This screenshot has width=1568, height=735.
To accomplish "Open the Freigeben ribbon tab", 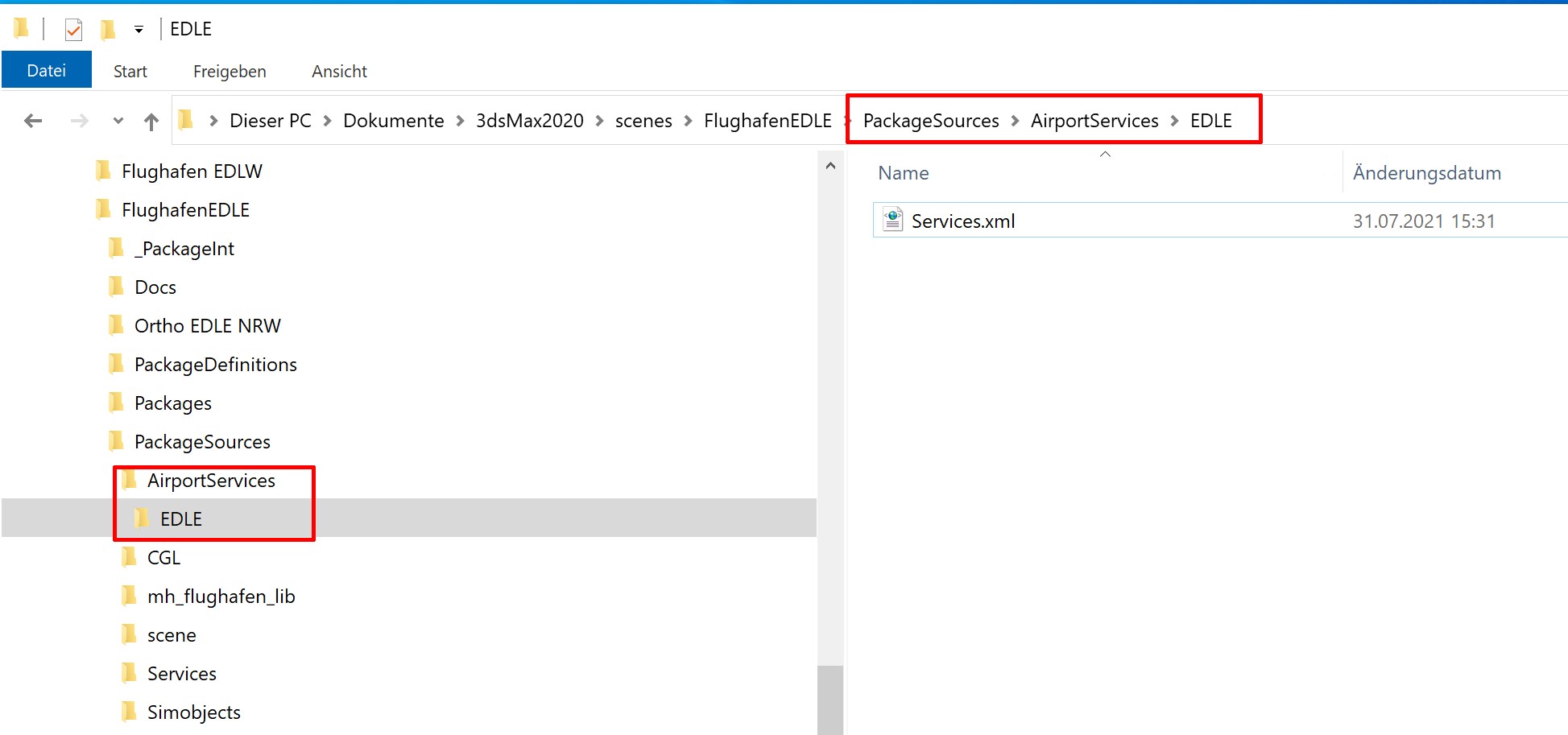I will 230,72.
